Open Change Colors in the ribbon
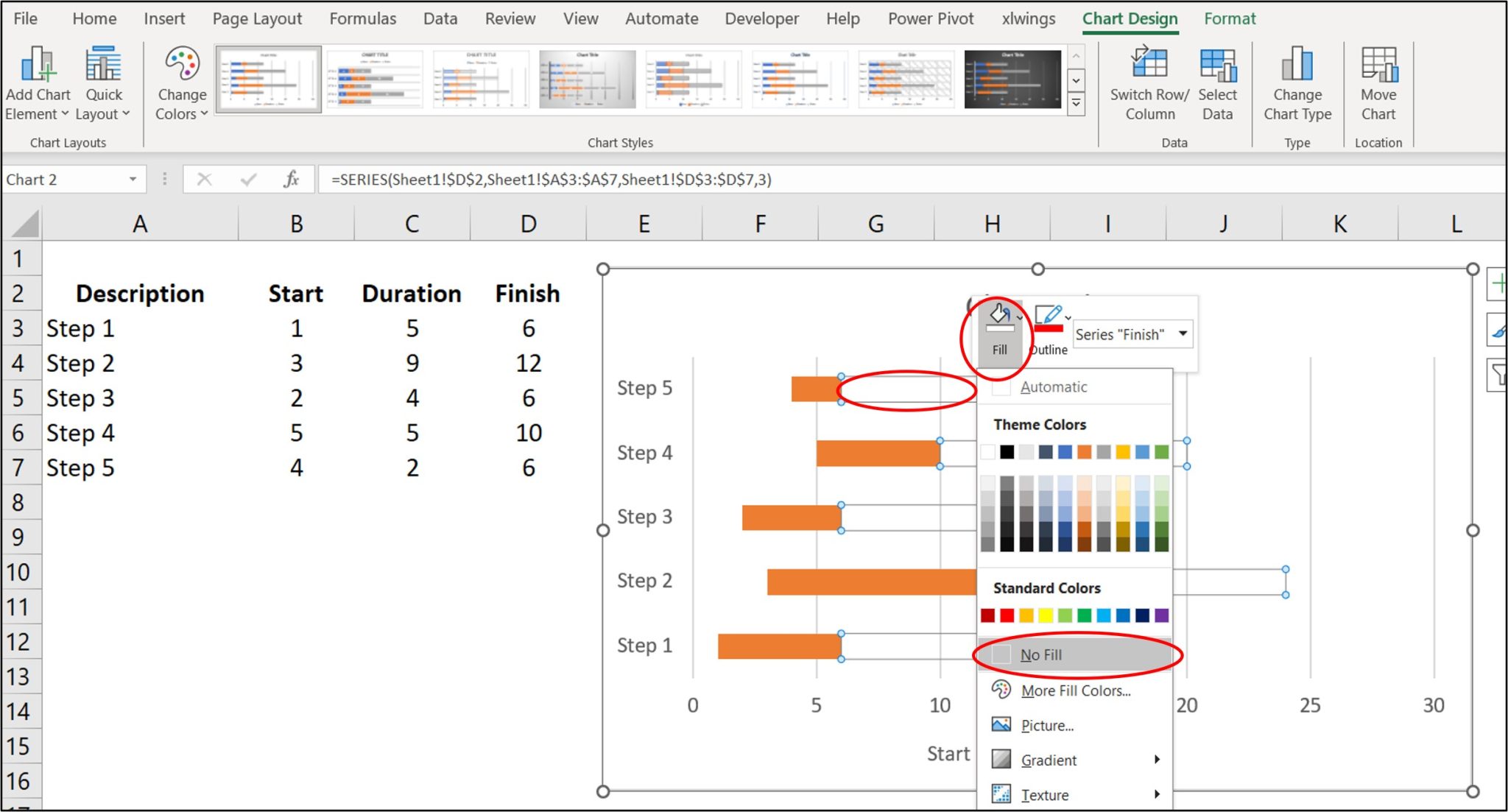The image size is (1508, 812). coord(181,81)
